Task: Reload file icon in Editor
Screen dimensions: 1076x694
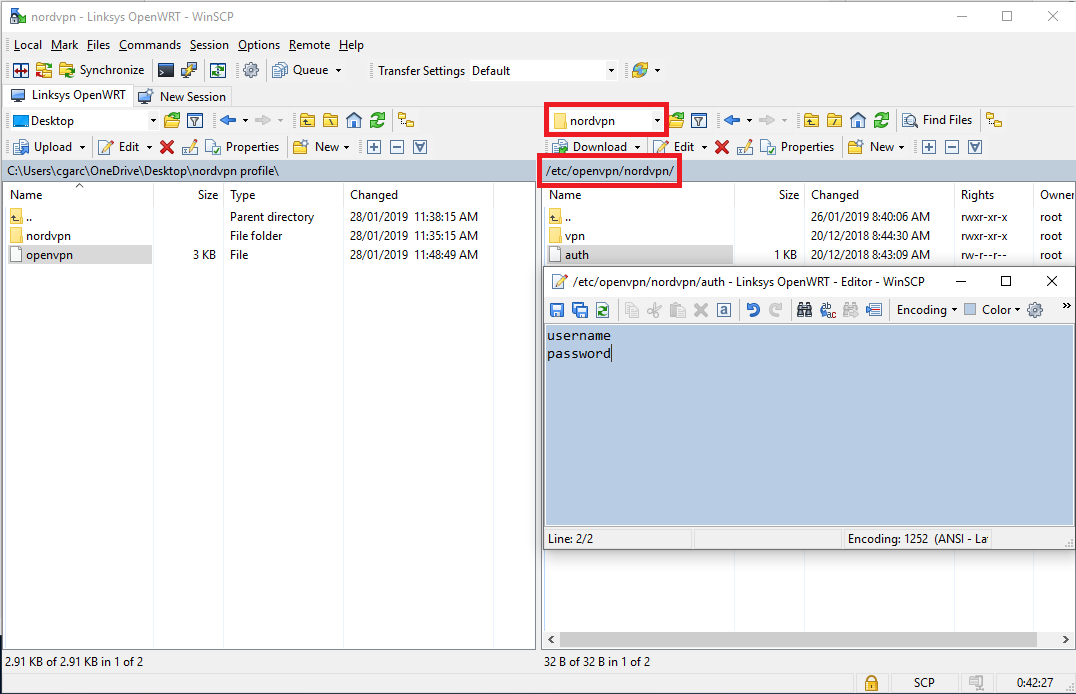Action: click(x=603, y=310)
